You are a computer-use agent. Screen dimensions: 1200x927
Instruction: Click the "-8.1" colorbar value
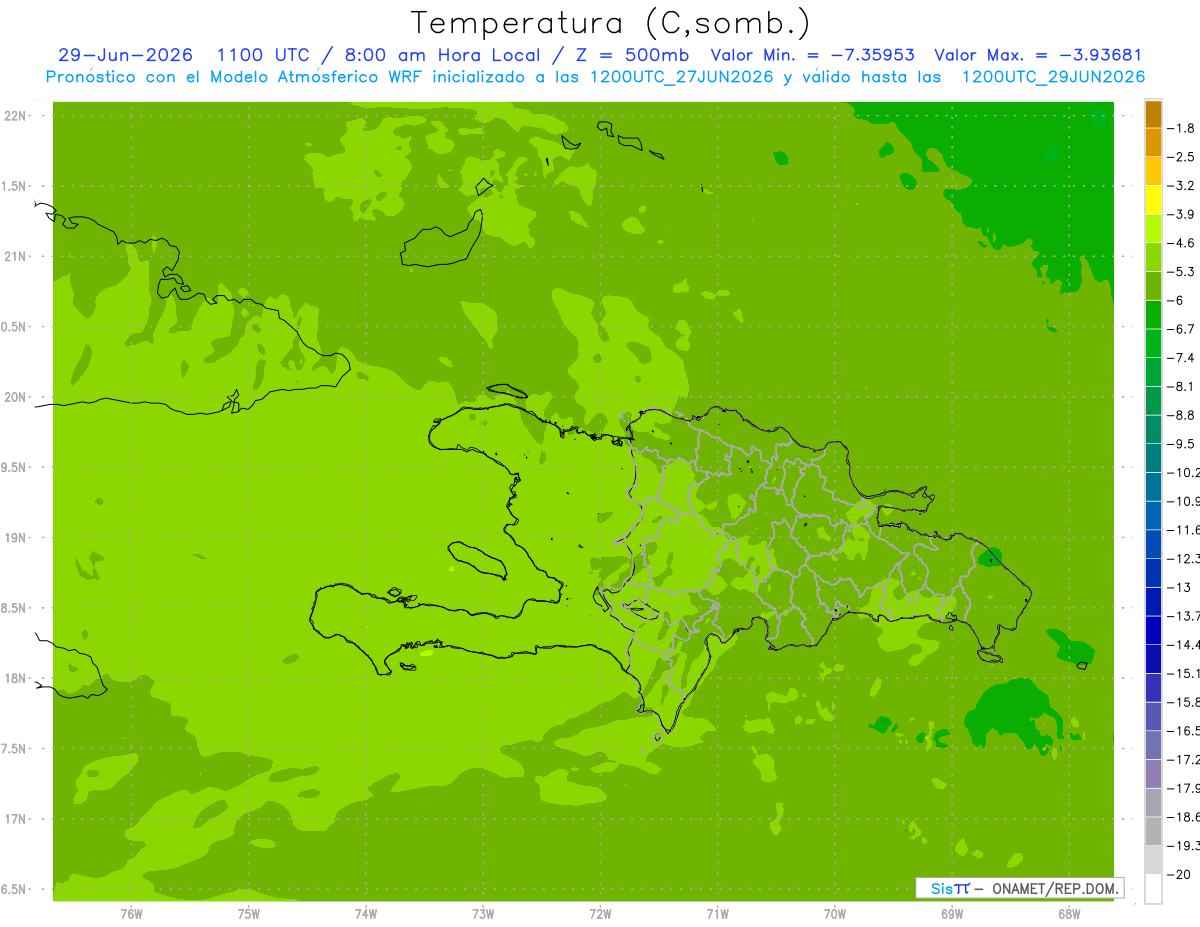pyautogui.click(x=1181, y=386)
